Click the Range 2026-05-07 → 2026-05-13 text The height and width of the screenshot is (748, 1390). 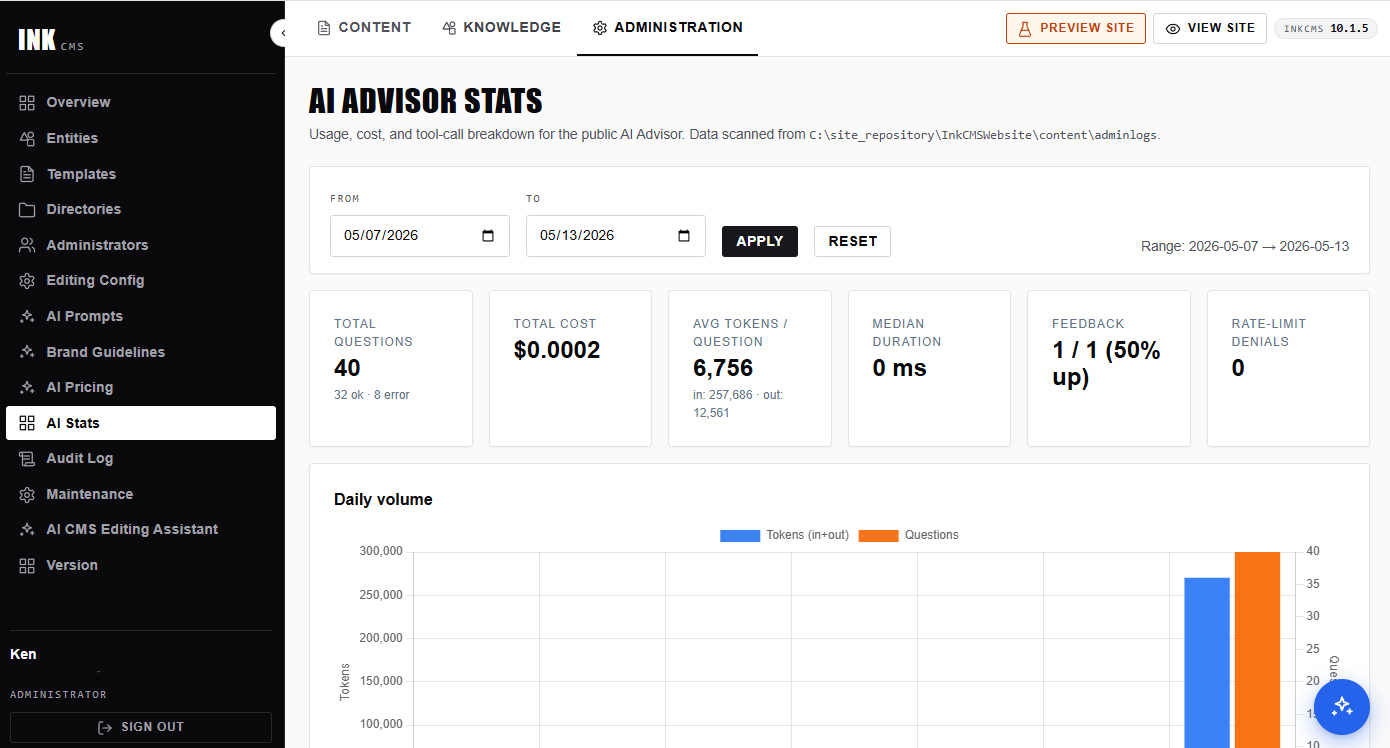tap(1245, 246)
